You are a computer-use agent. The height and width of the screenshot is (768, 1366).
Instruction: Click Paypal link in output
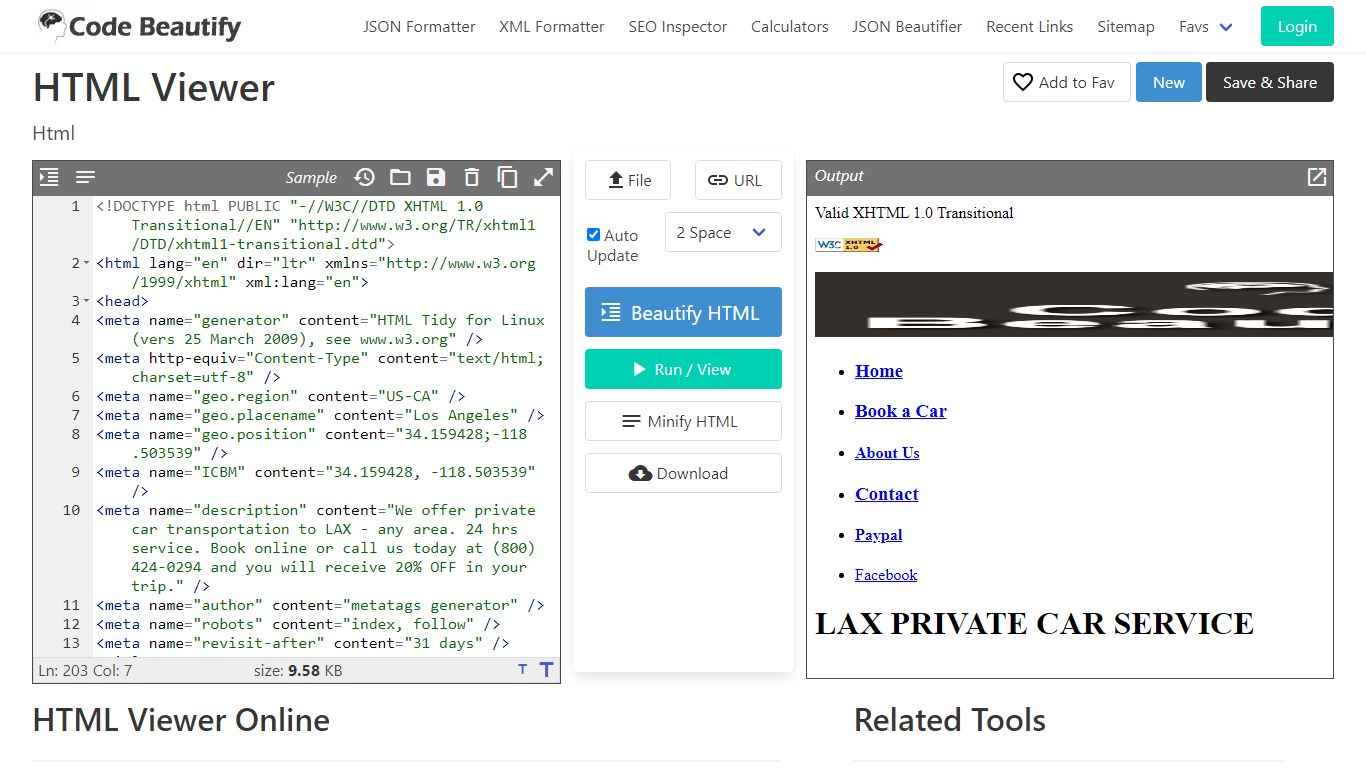coord(879,535)
